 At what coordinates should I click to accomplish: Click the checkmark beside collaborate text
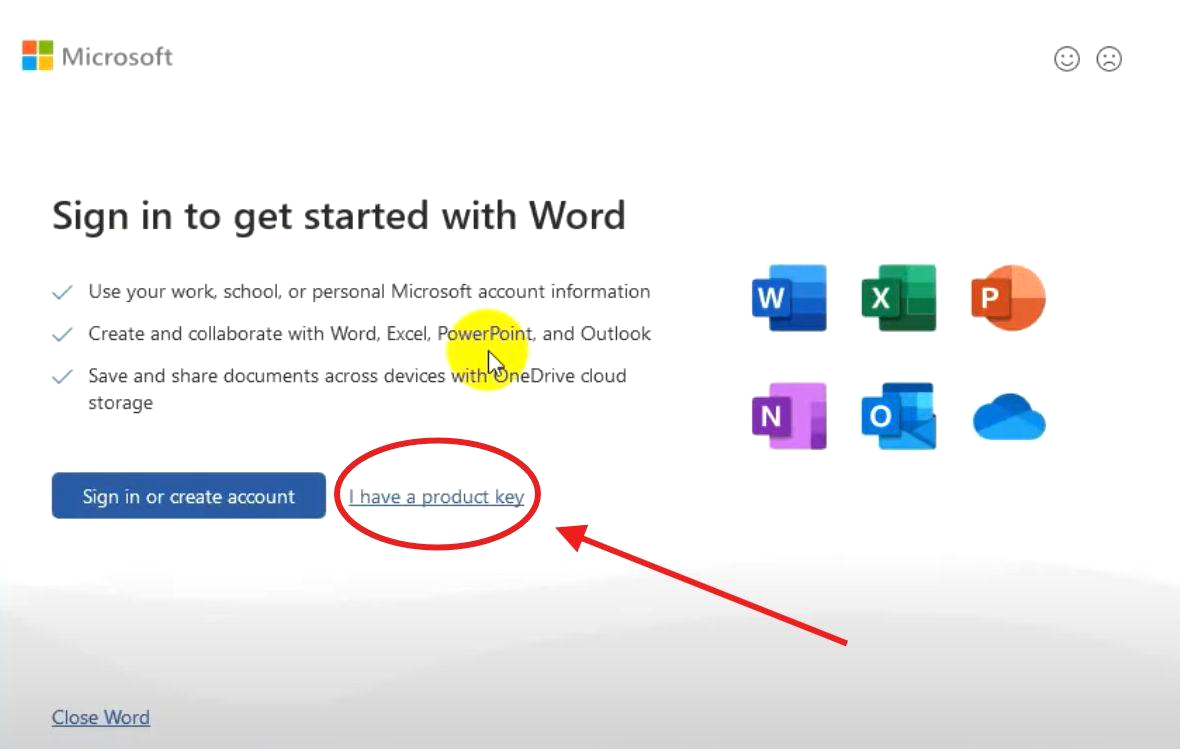[62, 332]
